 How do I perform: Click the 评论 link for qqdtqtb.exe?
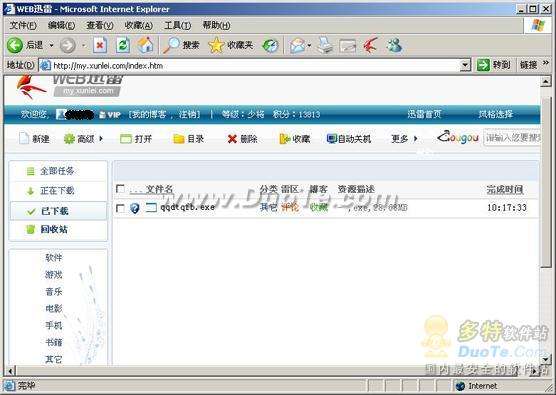(x=290, y=208)
